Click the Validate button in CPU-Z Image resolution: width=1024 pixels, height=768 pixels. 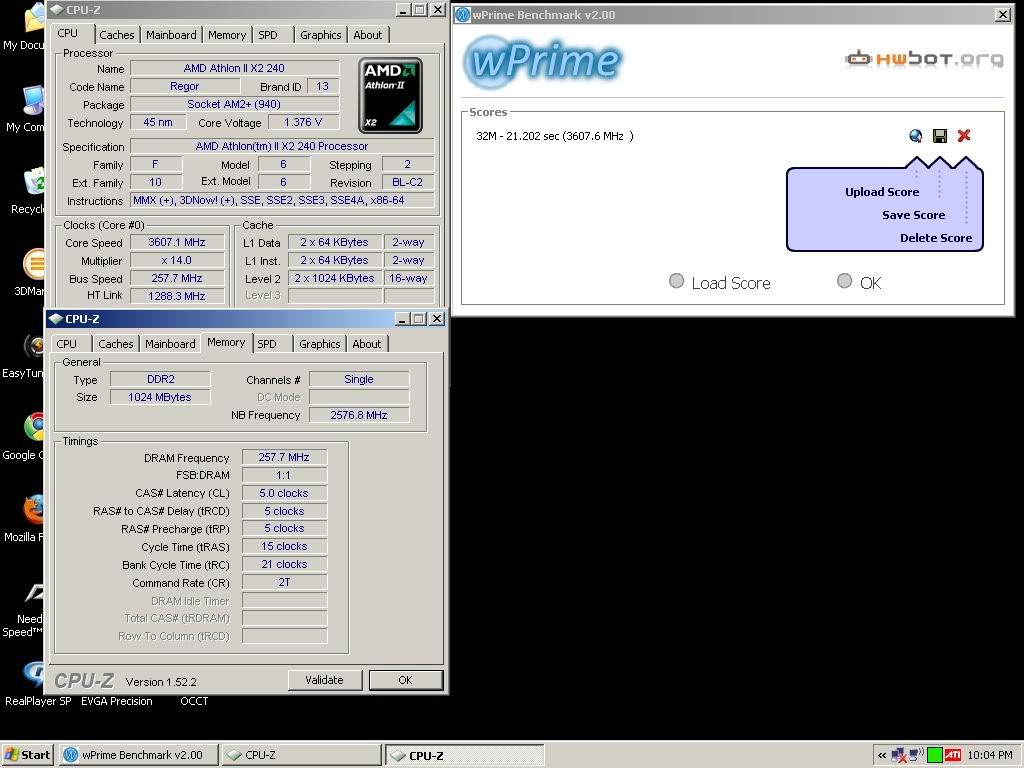[325, 679]
